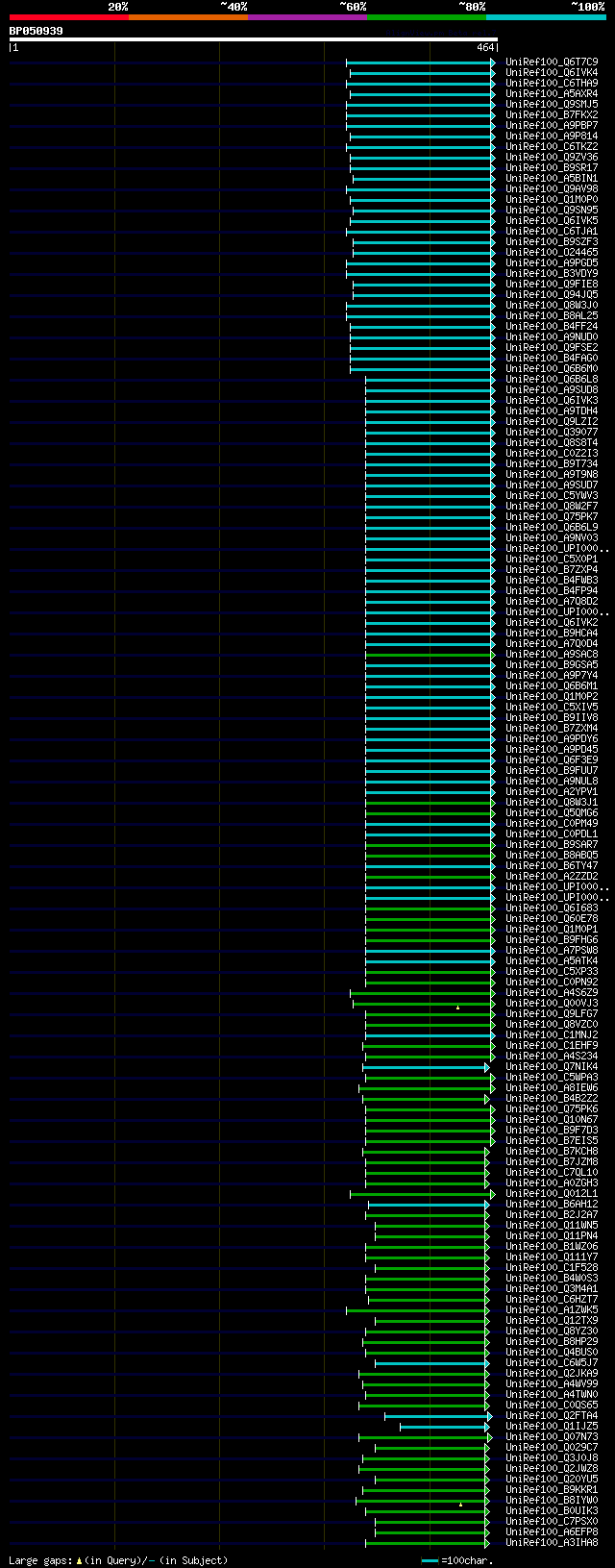The image size is (615, 1568).
Task: Click the purple ~60% identity legend segment
Action: (307, 17)
